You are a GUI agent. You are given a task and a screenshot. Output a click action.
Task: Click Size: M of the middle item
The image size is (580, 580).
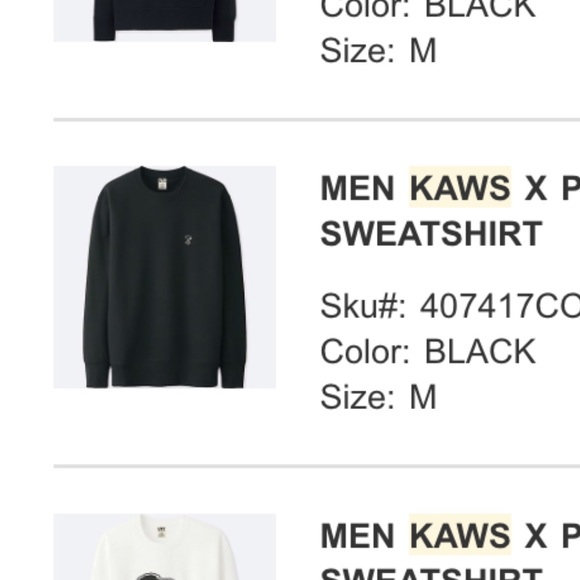(378, 397)
